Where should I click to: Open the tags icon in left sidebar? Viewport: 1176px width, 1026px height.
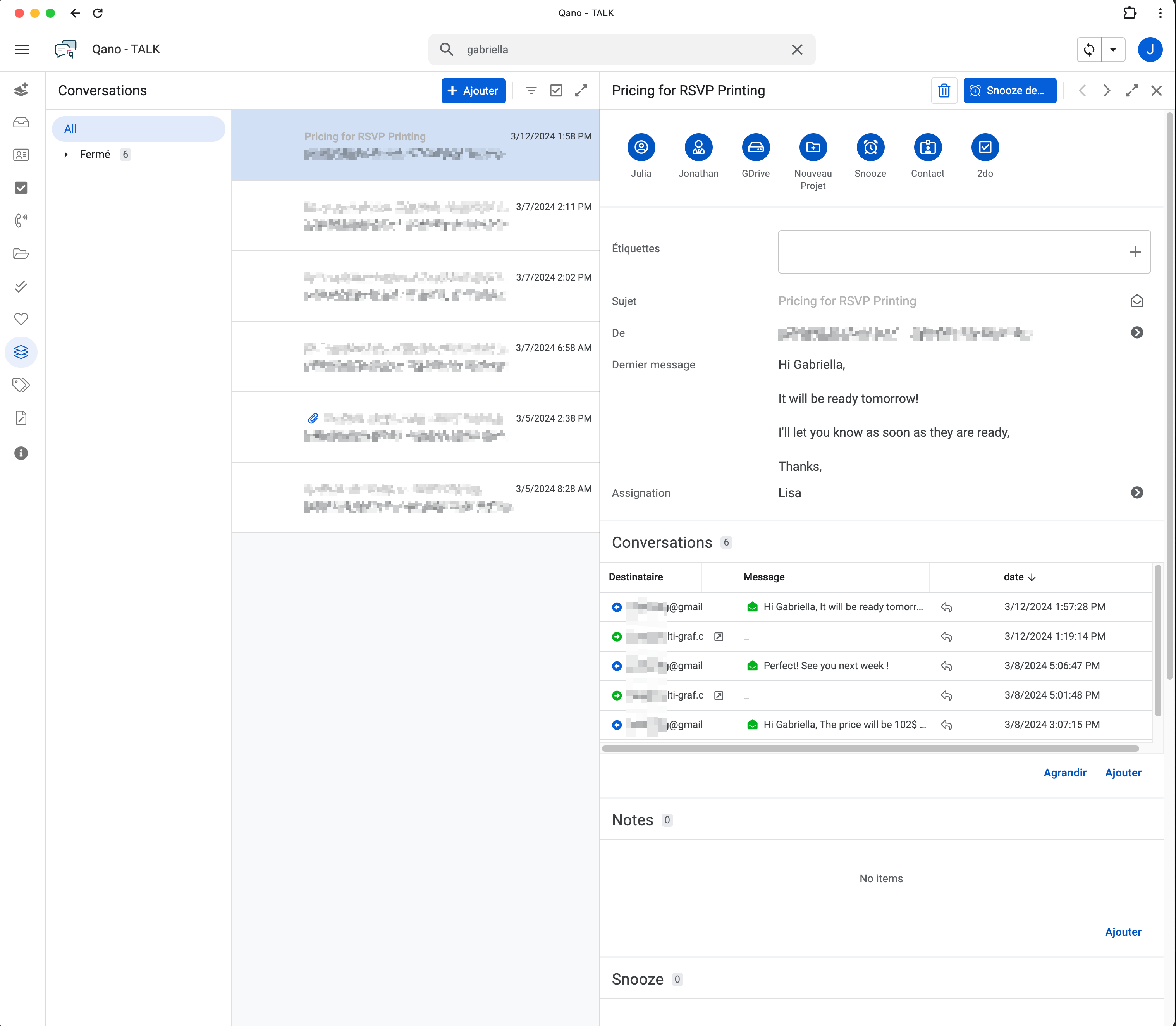[x=21, y=385]
